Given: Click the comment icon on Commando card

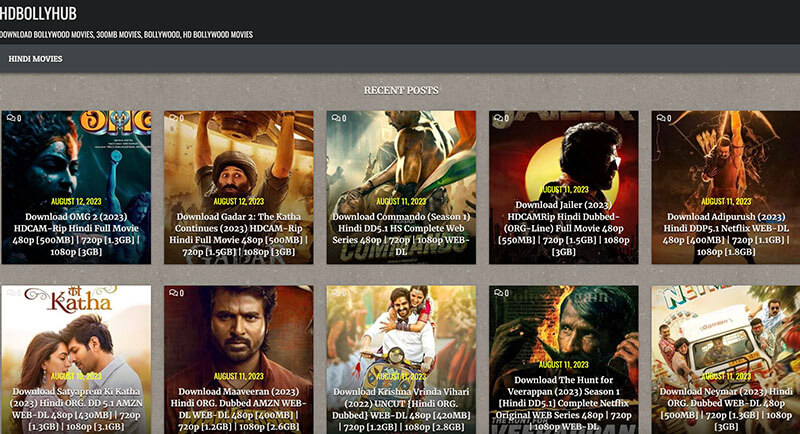Looking at the screenshot, I should click(337, 118).
